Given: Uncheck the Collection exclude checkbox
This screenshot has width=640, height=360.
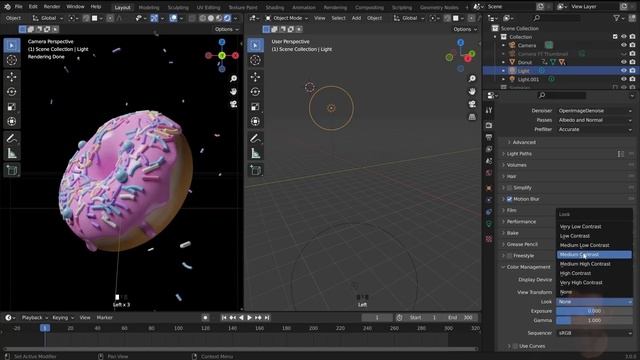Looking at the screenshot, I should (x=615, y=37).
